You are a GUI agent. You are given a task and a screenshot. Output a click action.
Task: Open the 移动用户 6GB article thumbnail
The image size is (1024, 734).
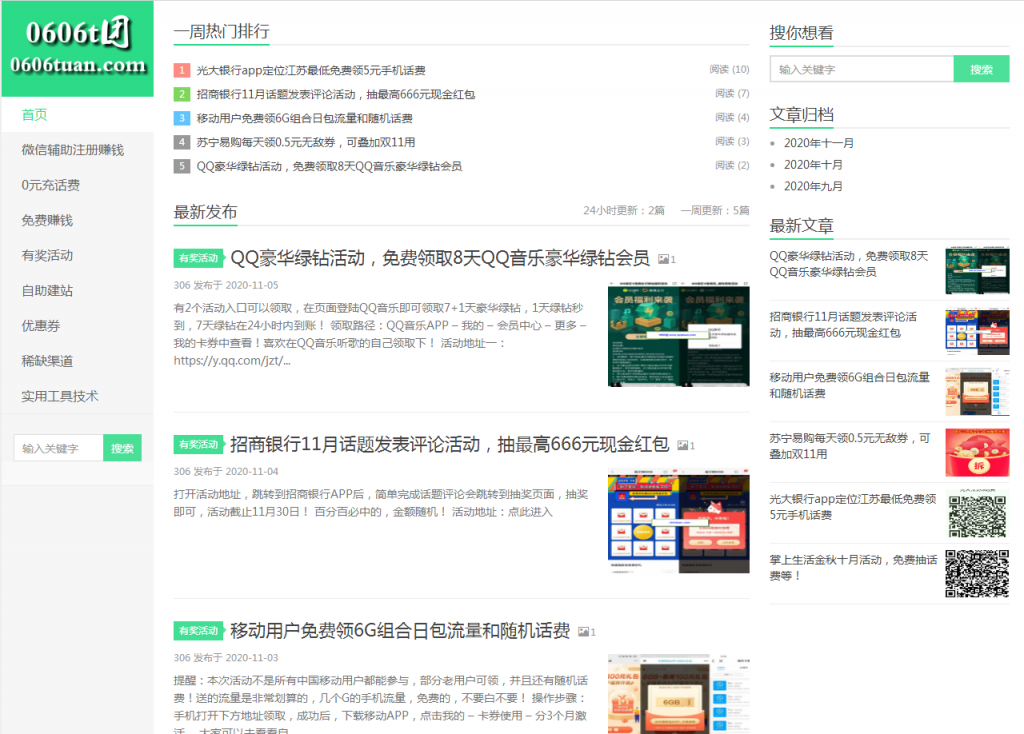click(679, 694)
